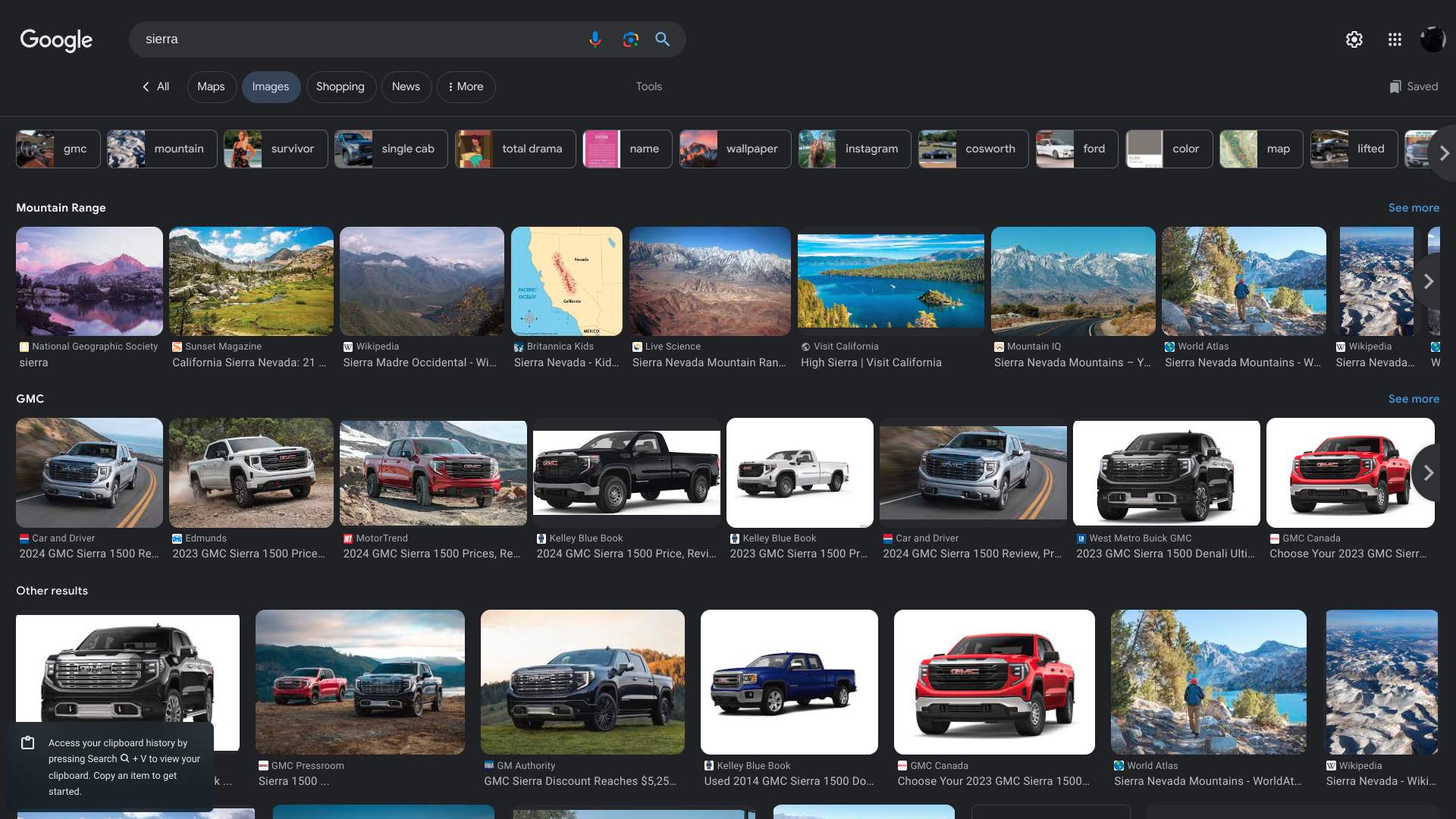Click the Mountain IQ source icon
The image size is (1456, 819).
tap(999, 347)
